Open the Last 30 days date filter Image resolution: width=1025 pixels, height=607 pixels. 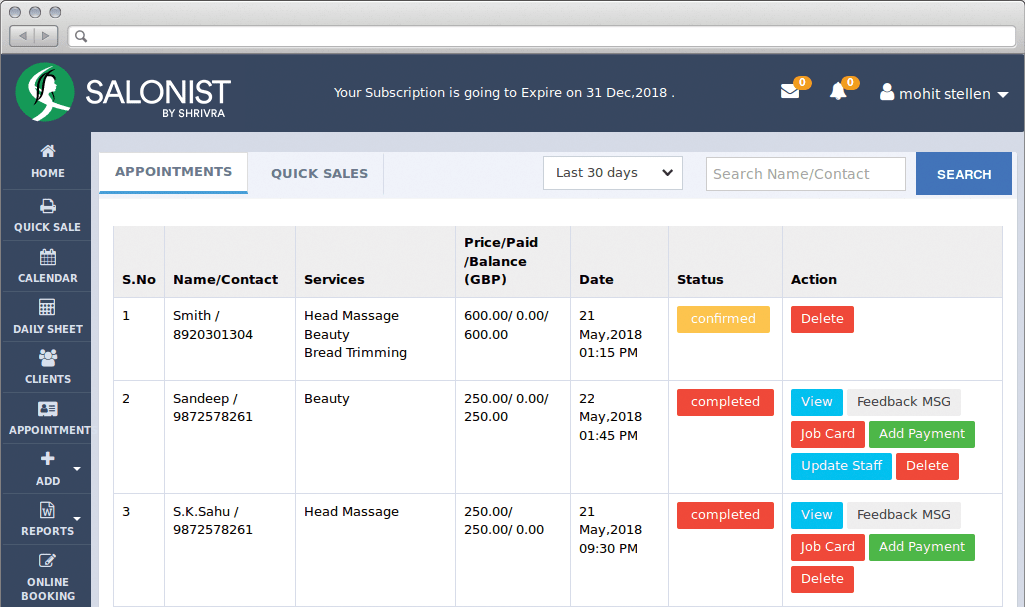[x=613, y=173]
